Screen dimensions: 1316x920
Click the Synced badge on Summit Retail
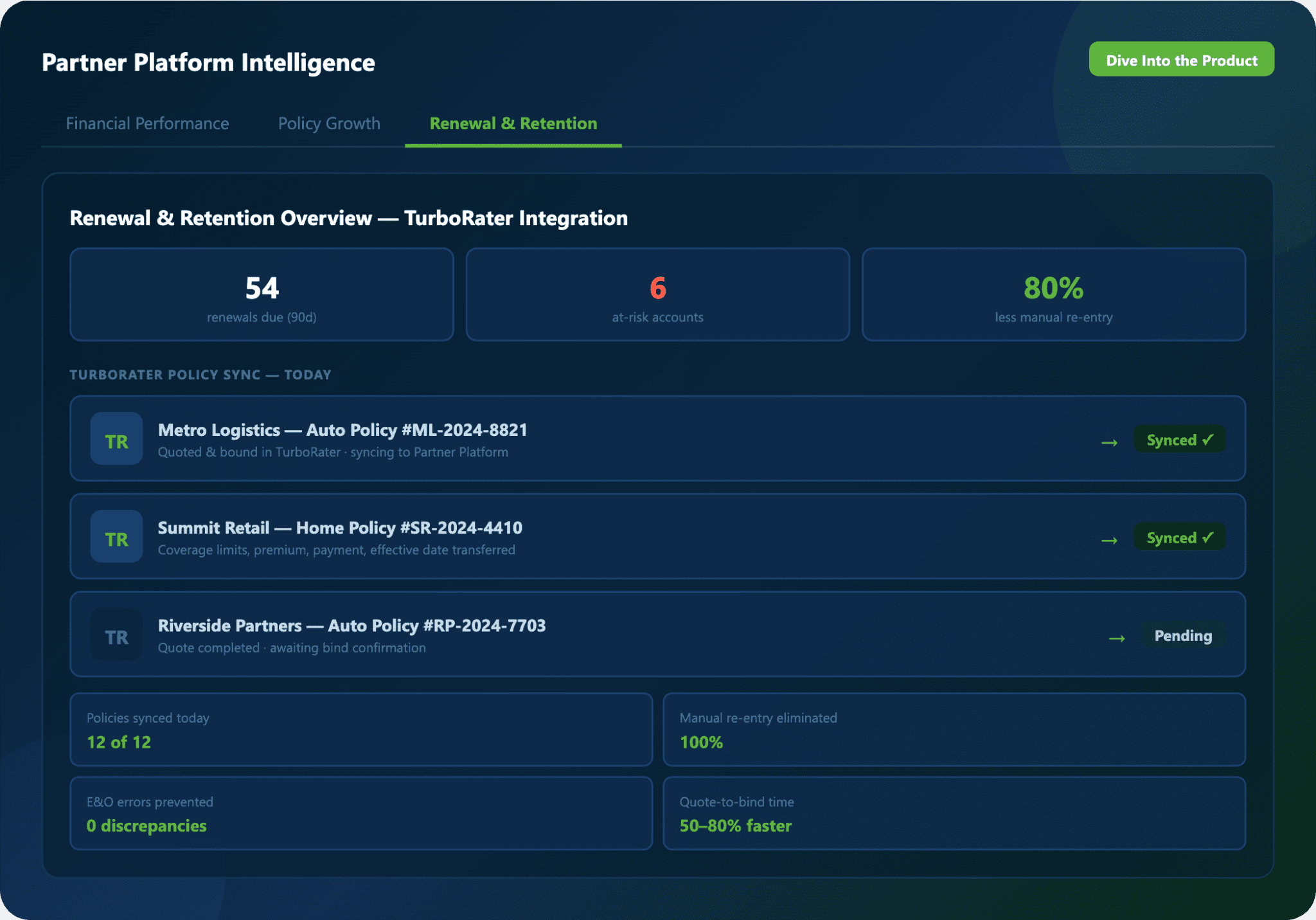point(1179,537)
